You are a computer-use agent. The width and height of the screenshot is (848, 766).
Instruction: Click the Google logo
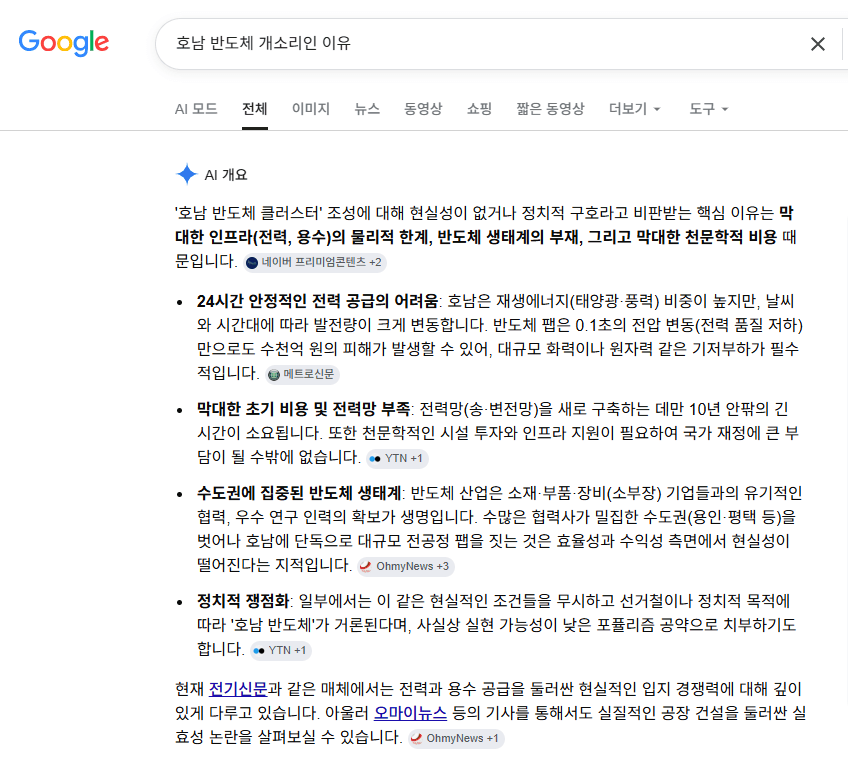coord(64,43)
